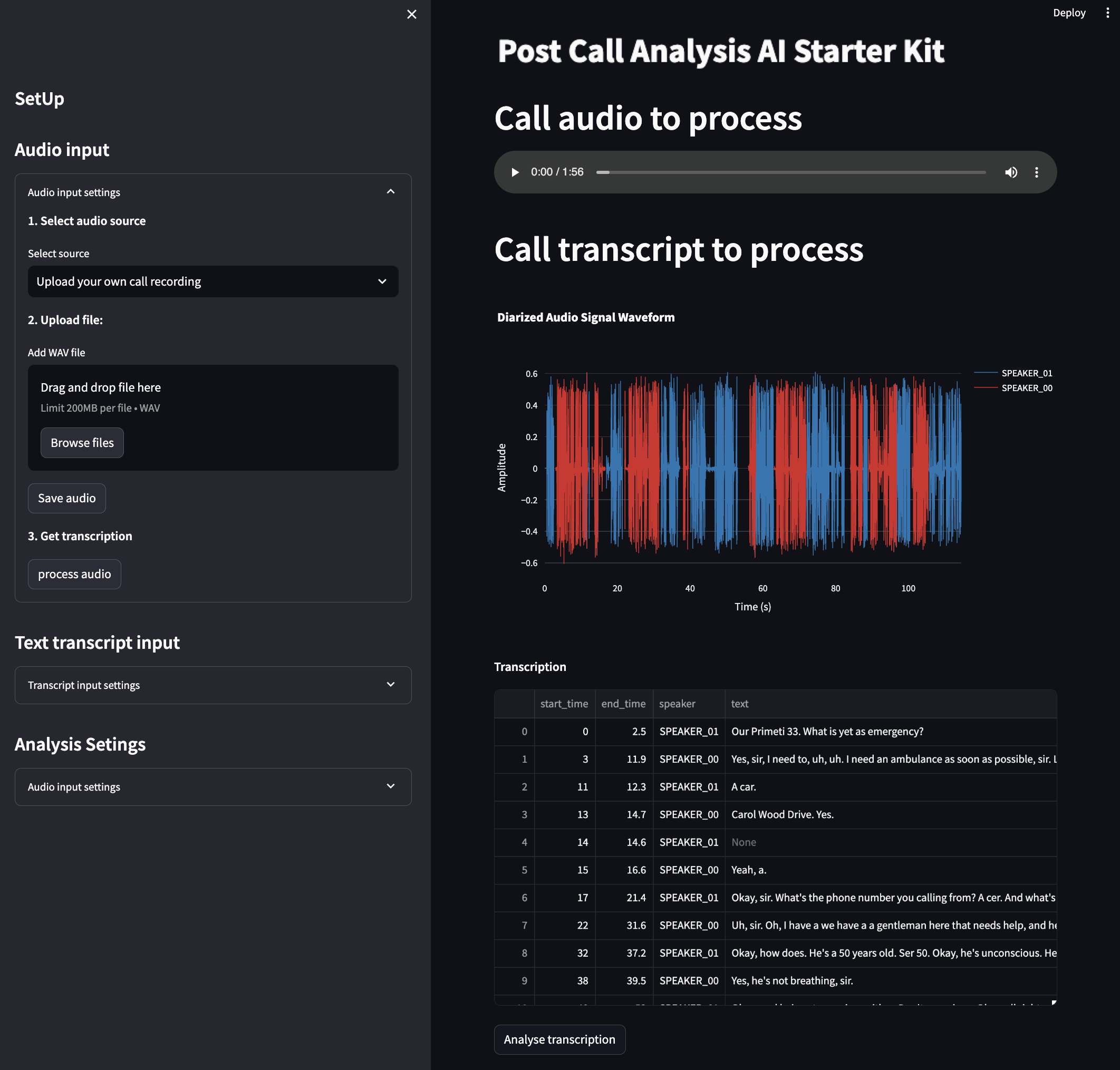Select cell 'A car.' in transcription table

[891, 787]
